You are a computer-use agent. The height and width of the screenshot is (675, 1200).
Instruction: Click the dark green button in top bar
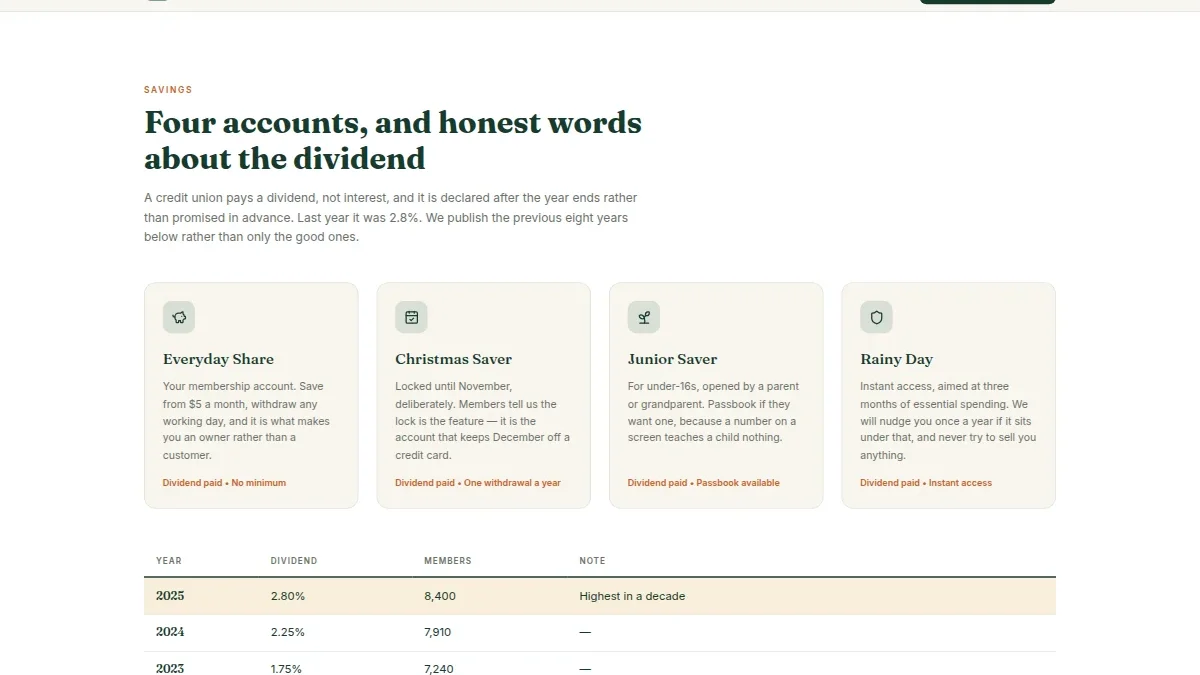click(987, 2)
